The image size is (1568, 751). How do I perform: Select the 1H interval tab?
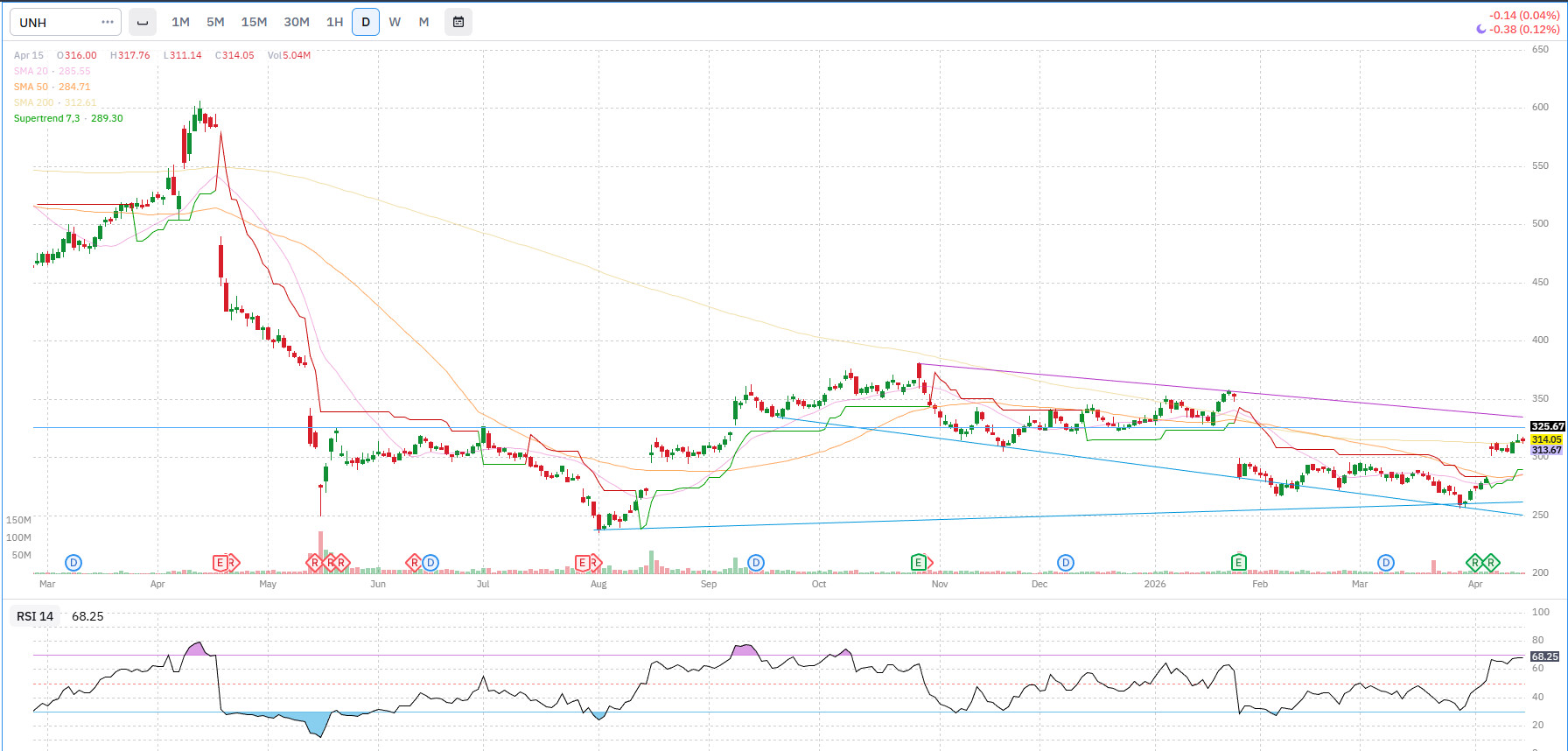pyautogui.click(x=334, y=22)
